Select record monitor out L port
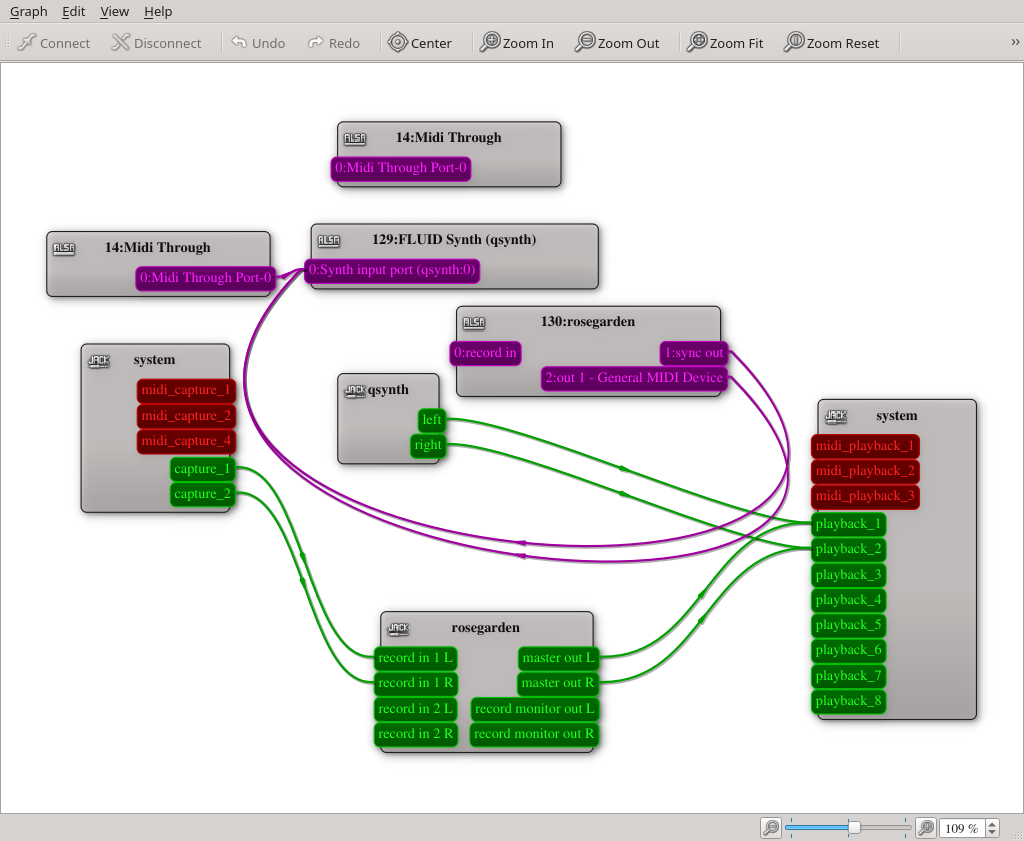Image resolution: width=1024 pixels, height=841 pixels. click(534, 708)
